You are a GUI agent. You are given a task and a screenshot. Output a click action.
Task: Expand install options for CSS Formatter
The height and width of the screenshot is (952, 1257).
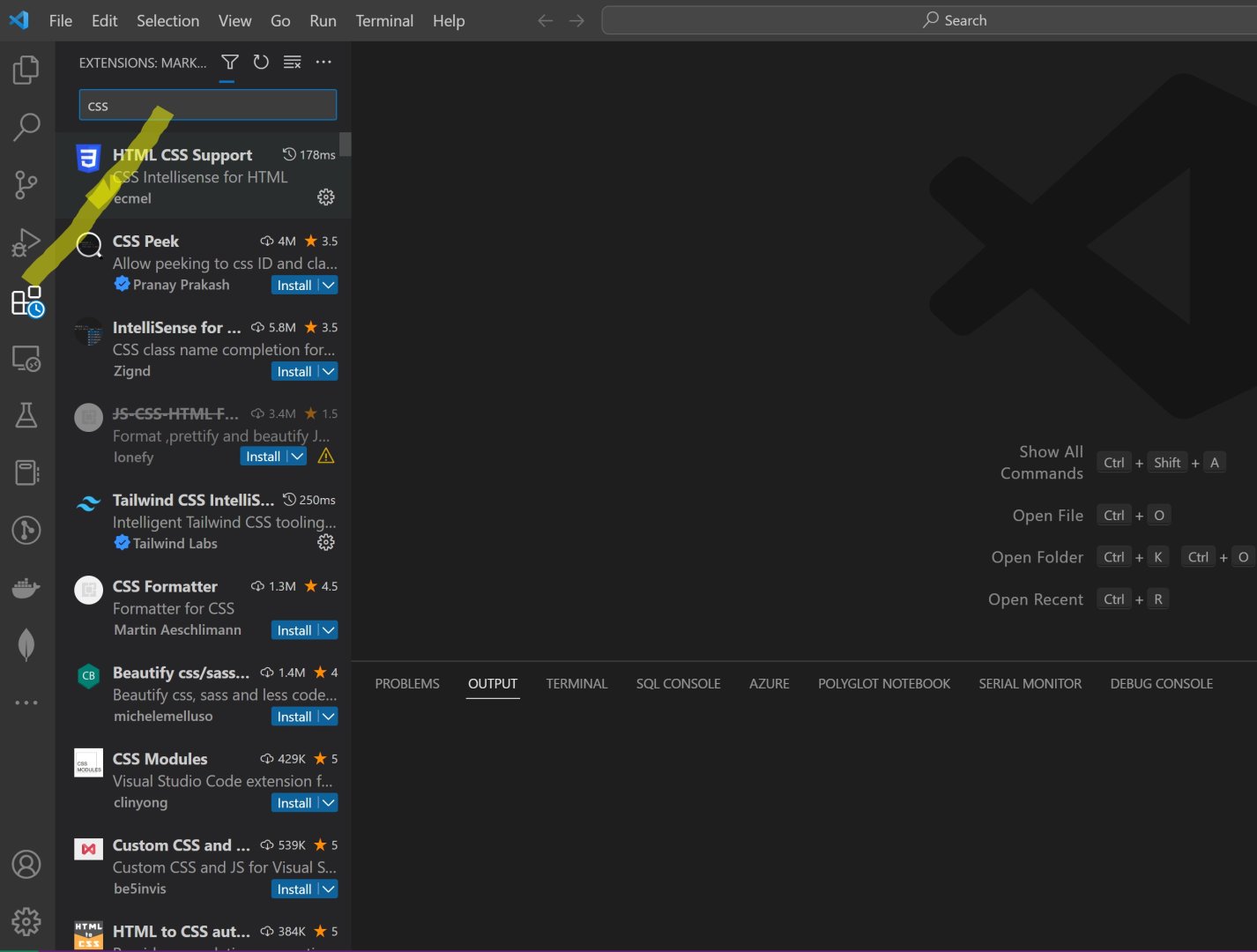328,630
